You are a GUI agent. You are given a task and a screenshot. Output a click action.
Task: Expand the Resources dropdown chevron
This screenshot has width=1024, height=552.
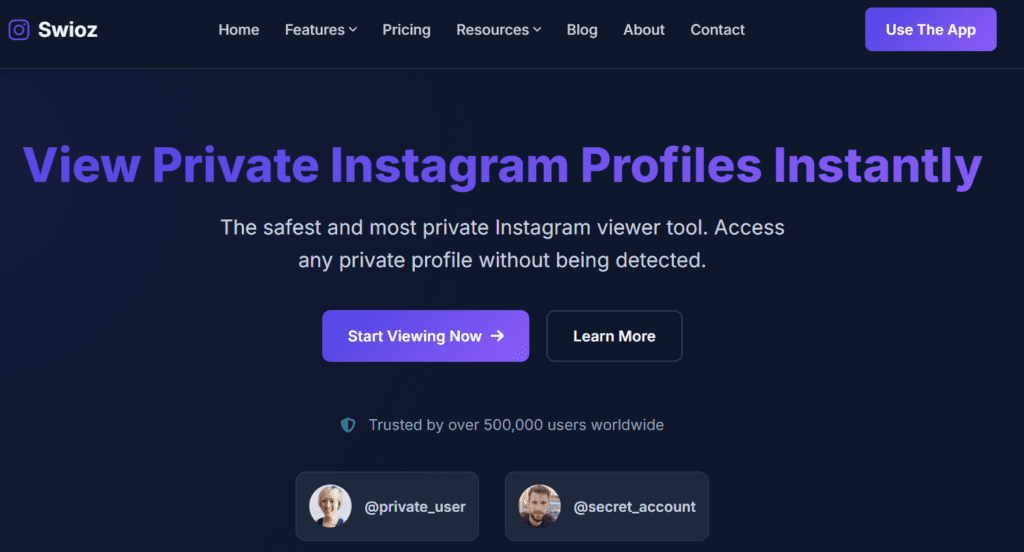[x=537, y=30]
